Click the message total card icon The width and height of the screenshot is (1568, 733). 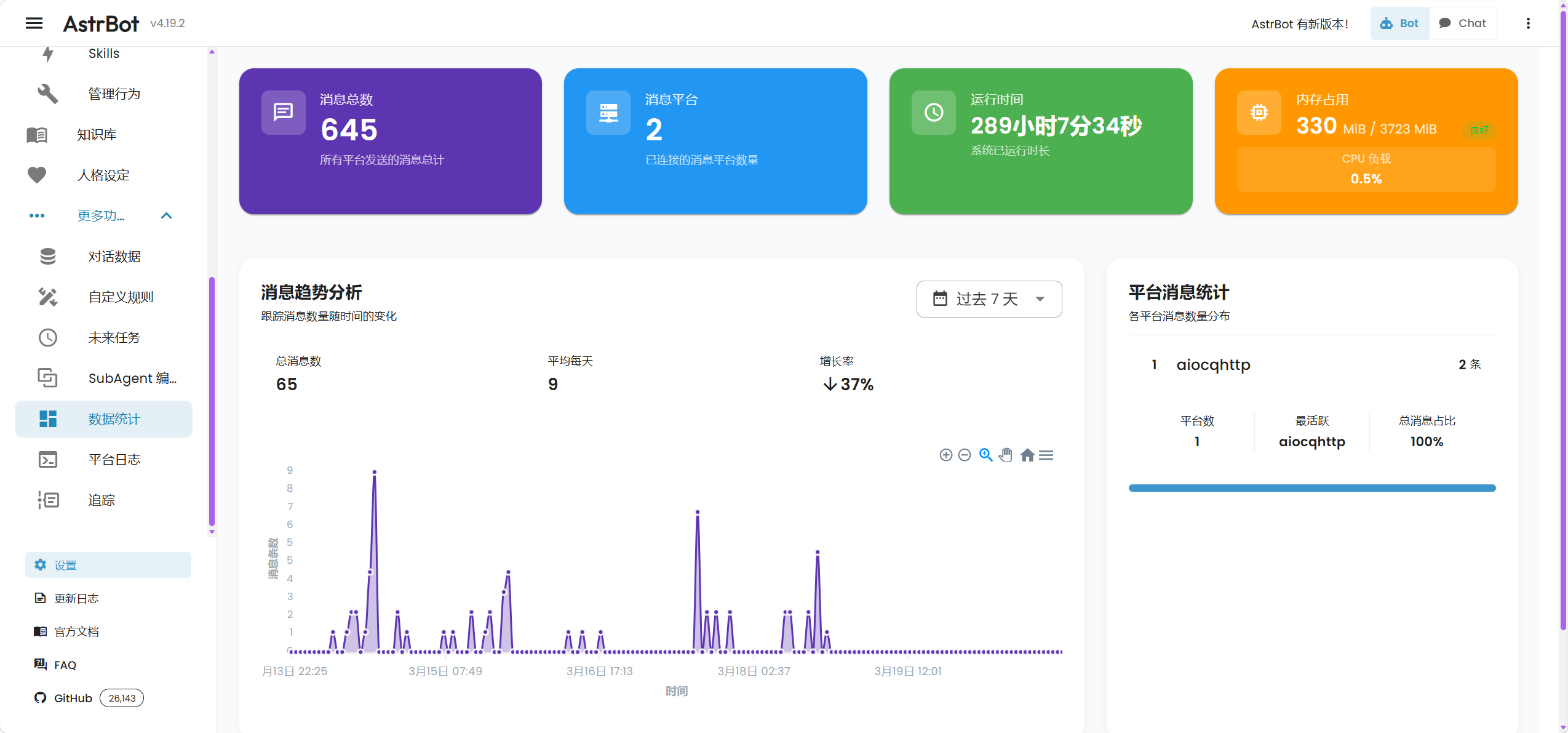[284, 113]
